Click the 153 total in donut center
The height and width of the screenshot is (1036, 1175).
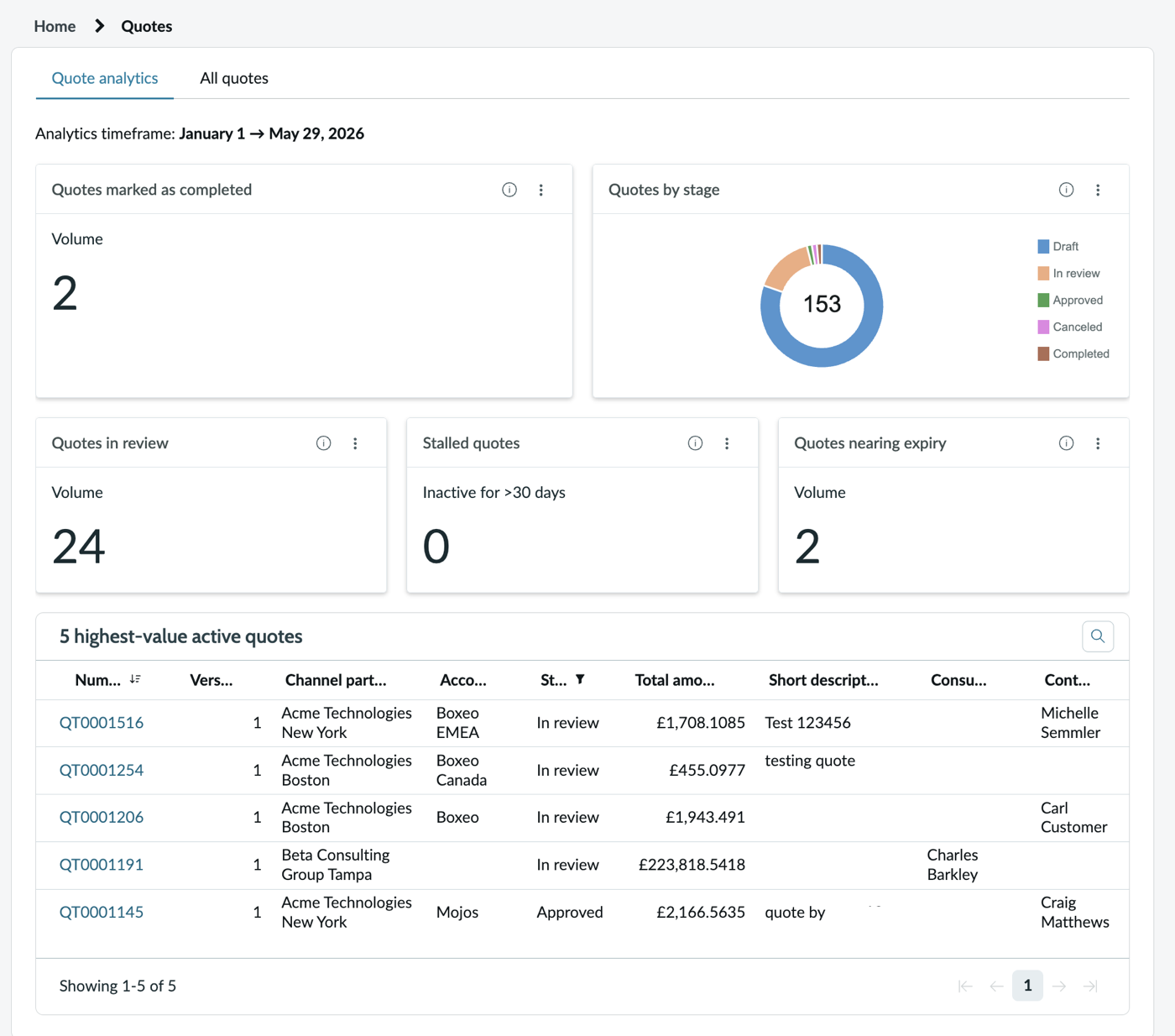pos(822,304)
